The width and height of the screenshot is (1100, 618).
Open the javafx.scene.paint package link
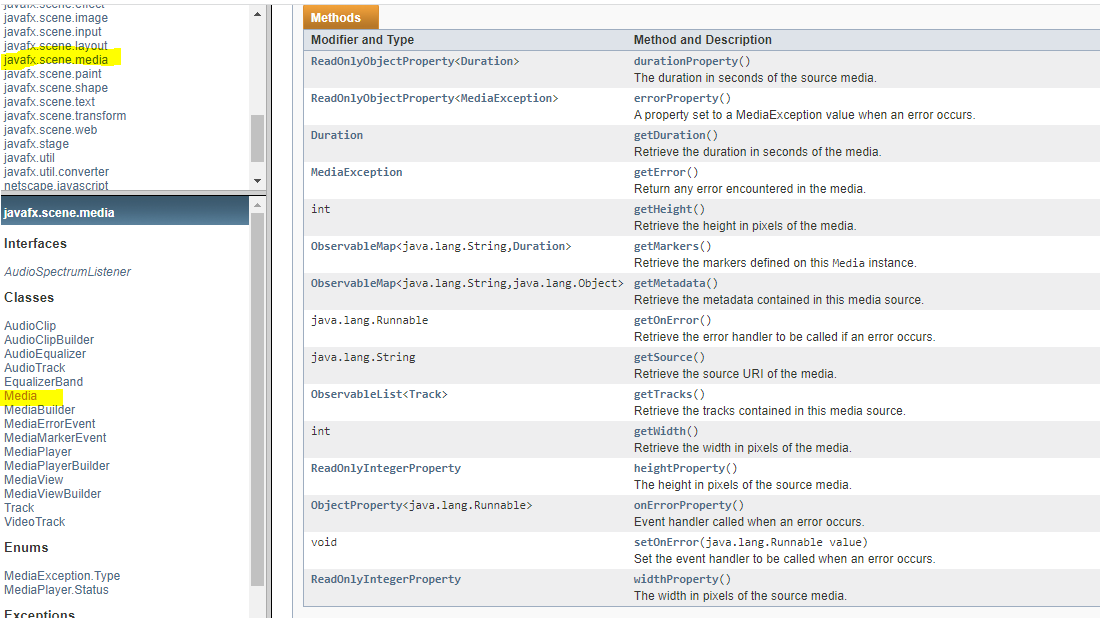[x=53, y=74]
